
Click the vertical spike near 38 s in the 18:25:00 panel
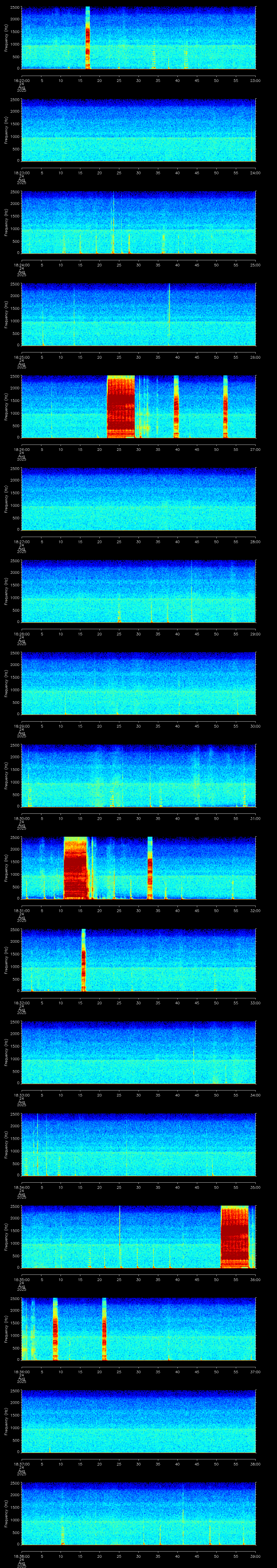tap(169, 315)
